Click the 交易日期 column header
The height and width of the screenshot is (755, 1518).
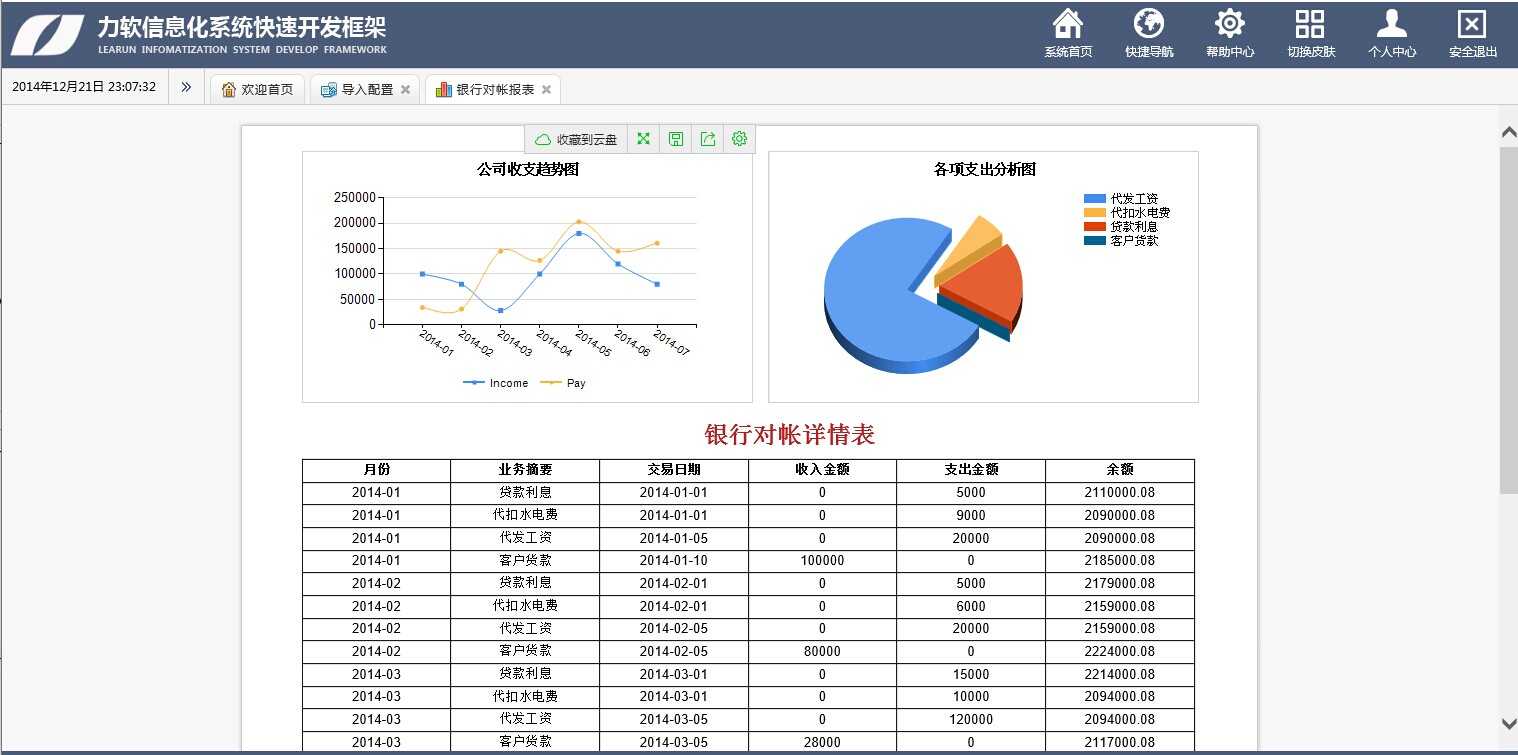674,470
